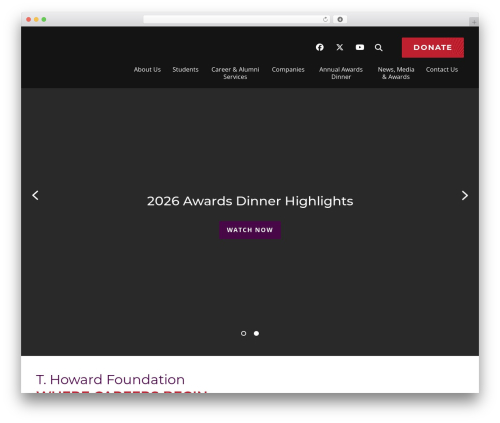500x423 pixels.
Task: Click the red DONATE button
Action: pos(433,48)
